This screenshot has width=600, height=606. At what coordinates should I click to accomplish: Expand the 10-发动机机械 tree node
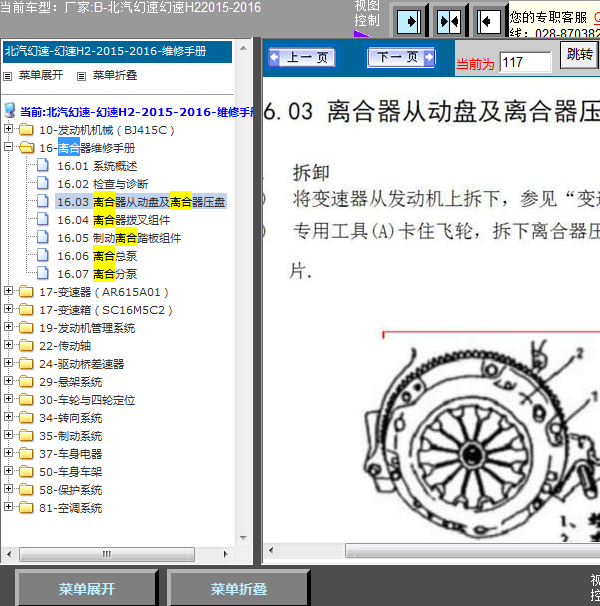(9, 129)
